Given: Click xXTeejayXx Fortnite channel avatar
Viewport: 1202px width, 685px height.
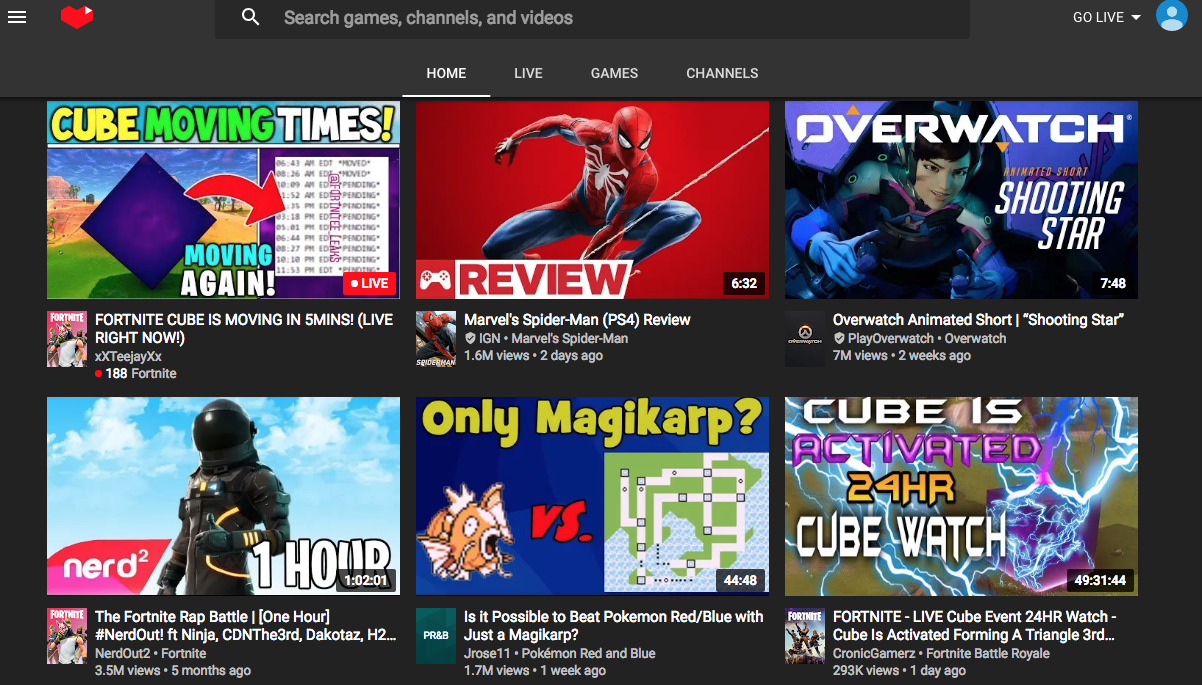Looking at the screenshot, I should [67, 339].
